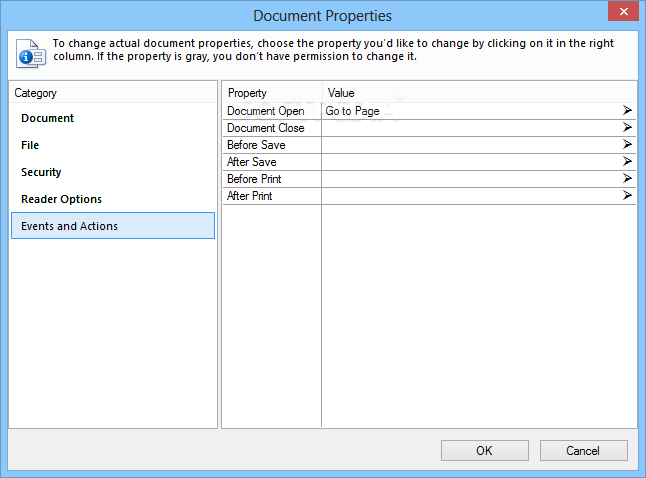
Task: Open arrow menu for After Save row
Action: pos(627,161)
